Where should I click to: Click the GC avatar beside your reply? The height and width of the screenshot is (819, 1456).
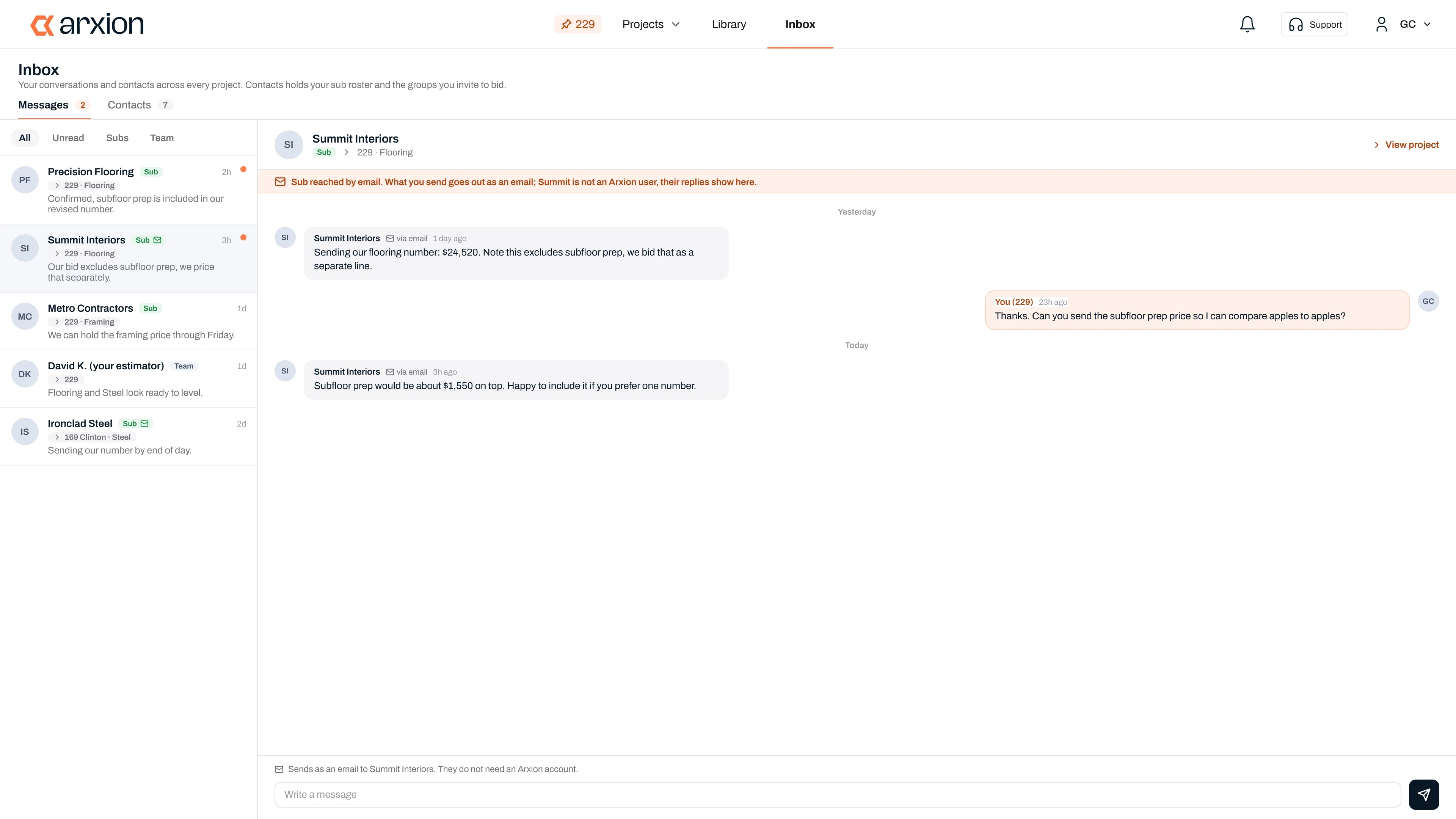click(x=1428, y=301)
